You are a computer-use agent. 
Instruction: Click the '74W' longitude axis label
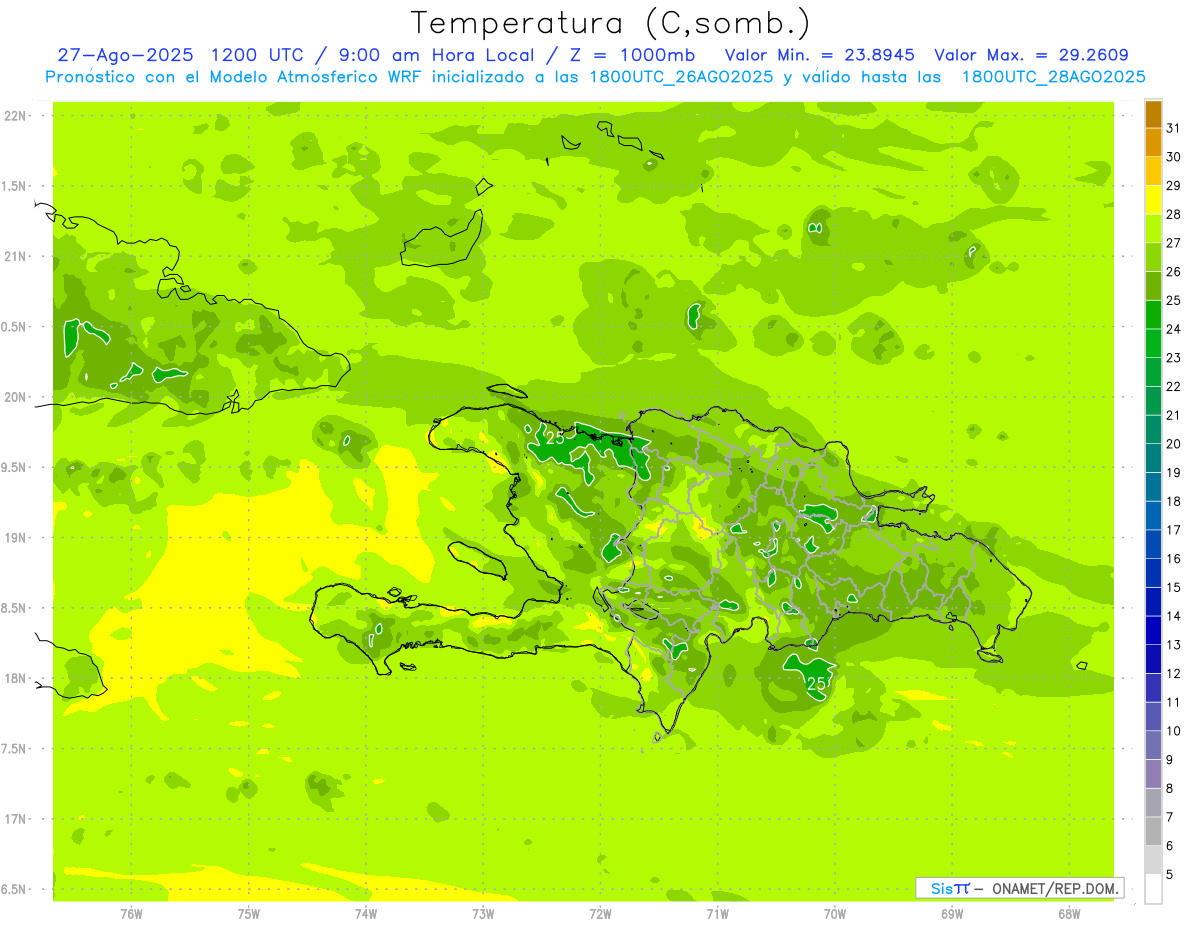pyautogui.click(x=365, y=913)
